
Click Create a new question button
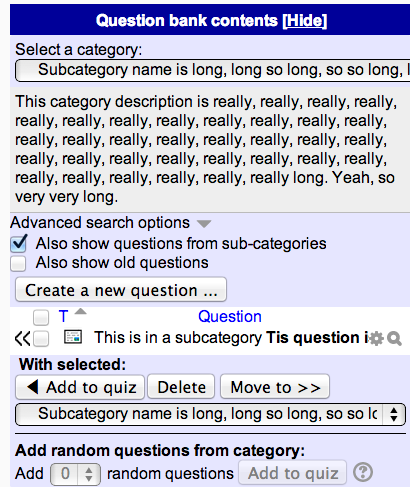click(x=121, y=290)
